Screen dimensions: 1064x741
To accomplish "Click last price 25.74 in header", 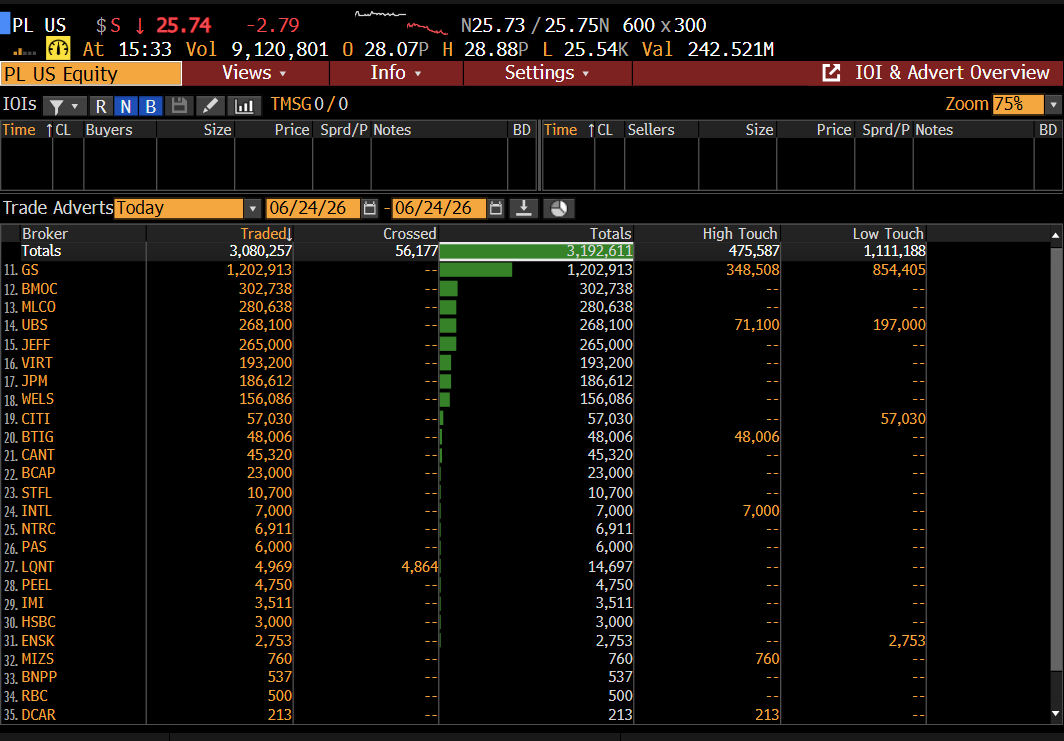I will click(184, 25).
